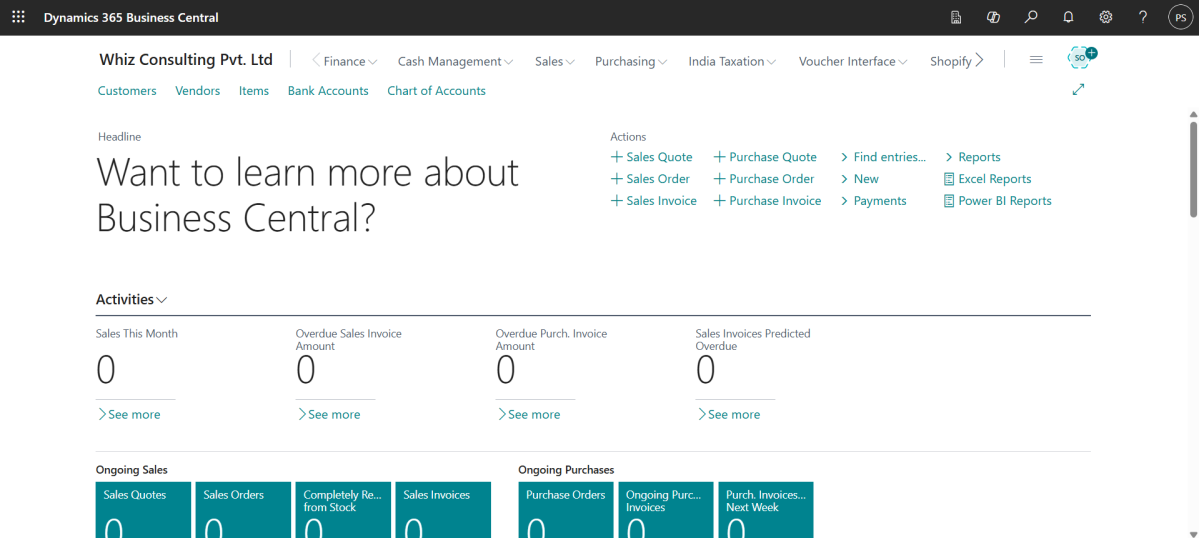The image size is (1199, 538).
Task: Open the Purchase Orders tile
Action: point(566,510)
